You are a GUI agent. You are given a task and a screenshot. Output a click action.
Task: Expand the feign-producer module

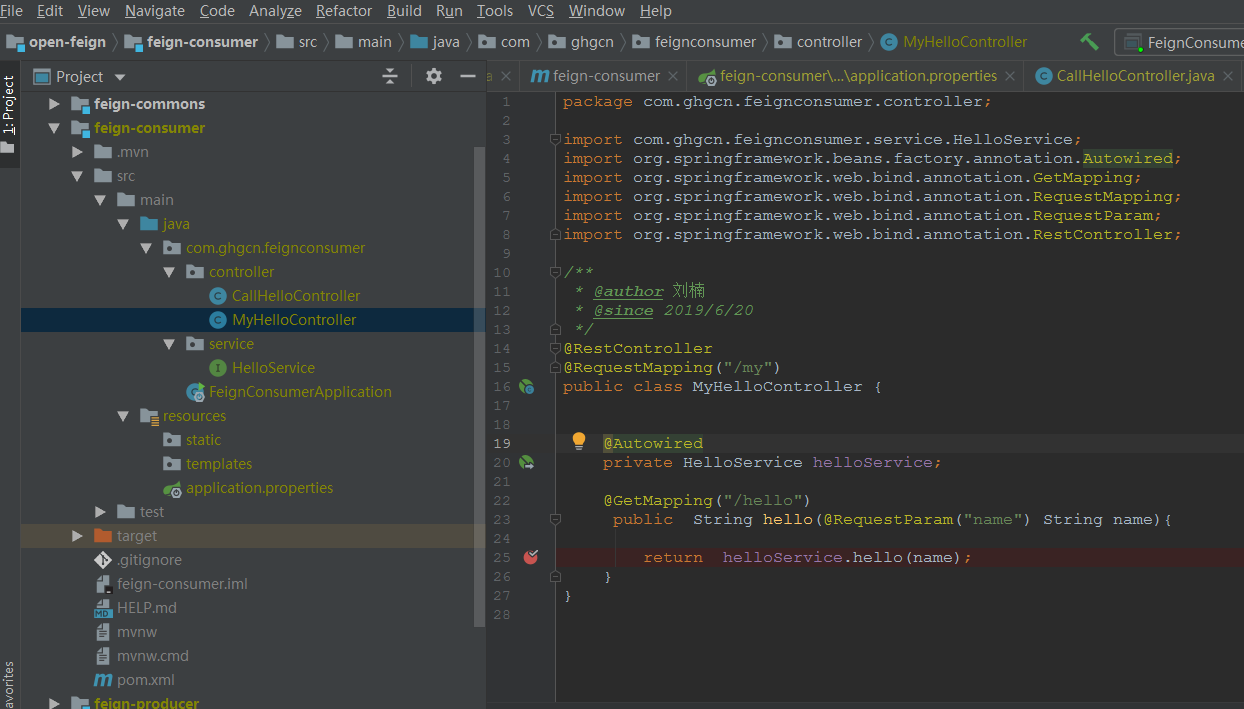[x=54, y=703]
